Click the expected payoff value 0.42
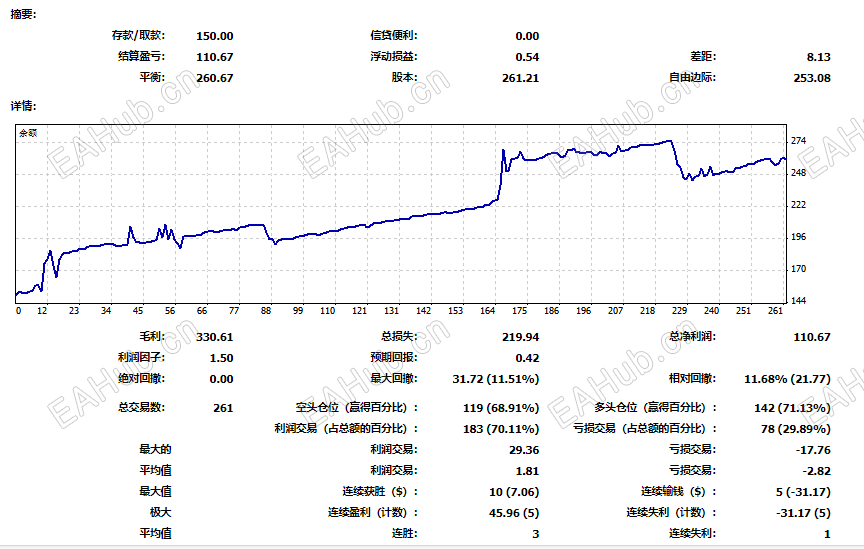Image resolution: width=864 pixels, height=549 pixels. [527, 358]
